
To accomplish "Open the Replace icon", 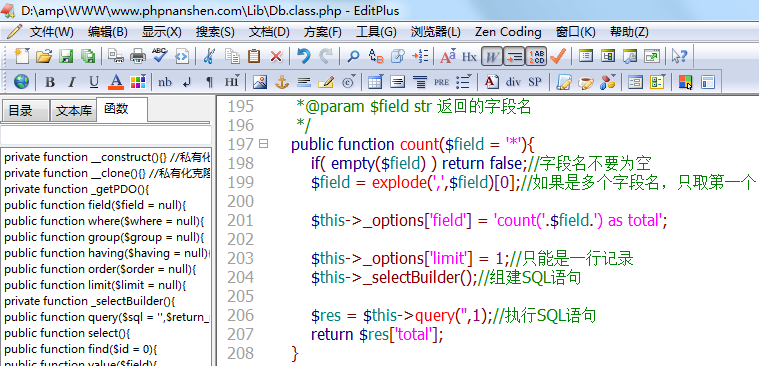I will [376, 56].
